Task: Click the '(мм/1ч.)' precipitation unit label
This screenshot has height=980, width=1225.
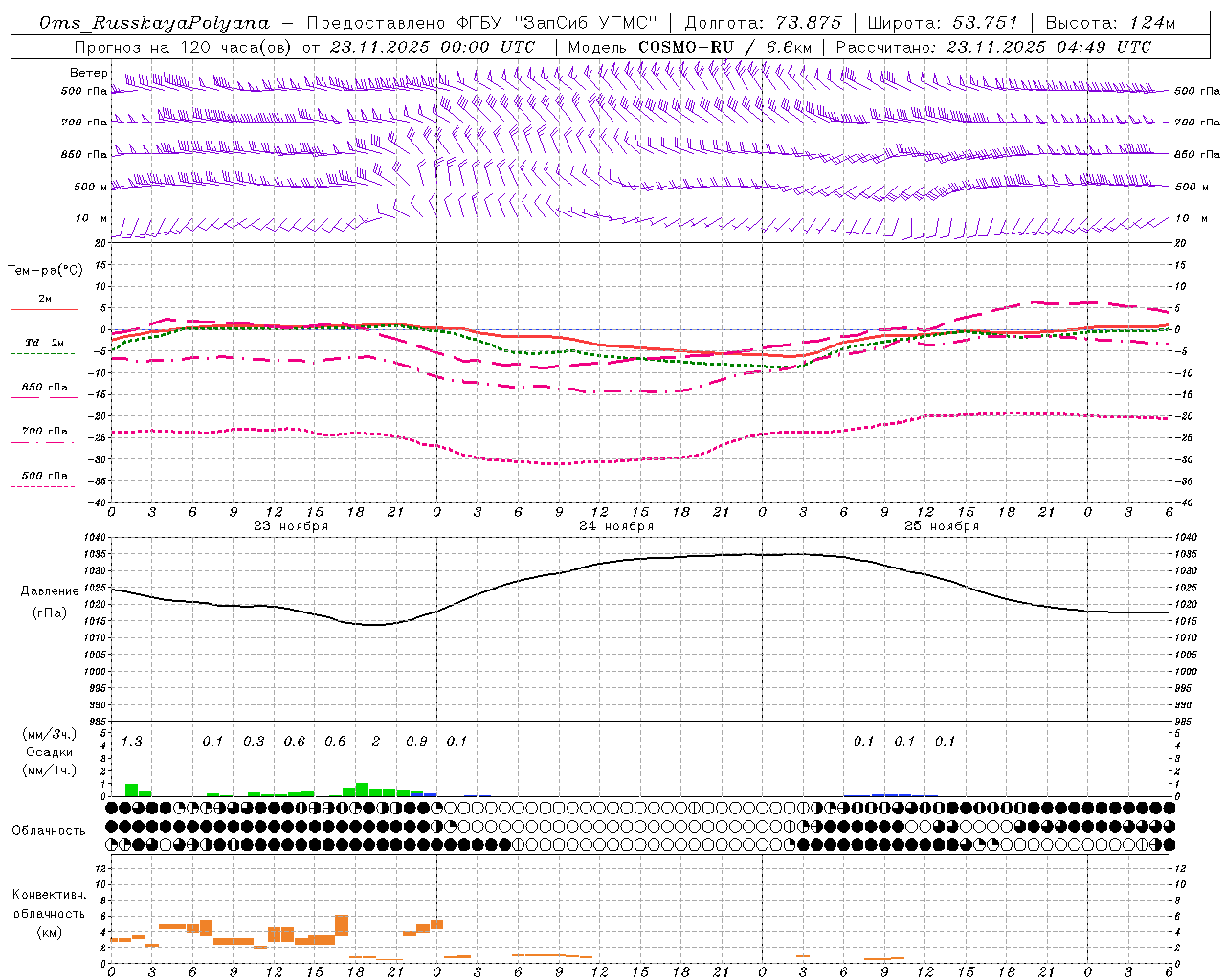Action: point(49,769)
